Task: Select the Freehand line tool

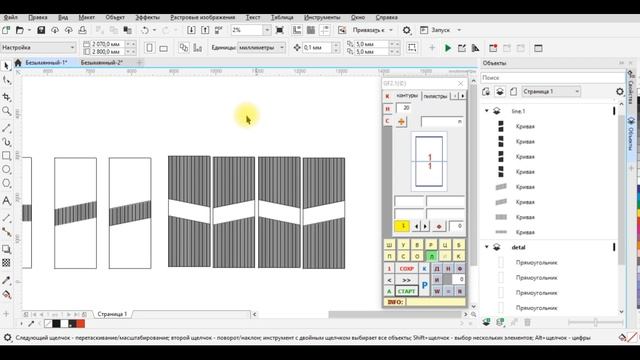Action: 6,128
